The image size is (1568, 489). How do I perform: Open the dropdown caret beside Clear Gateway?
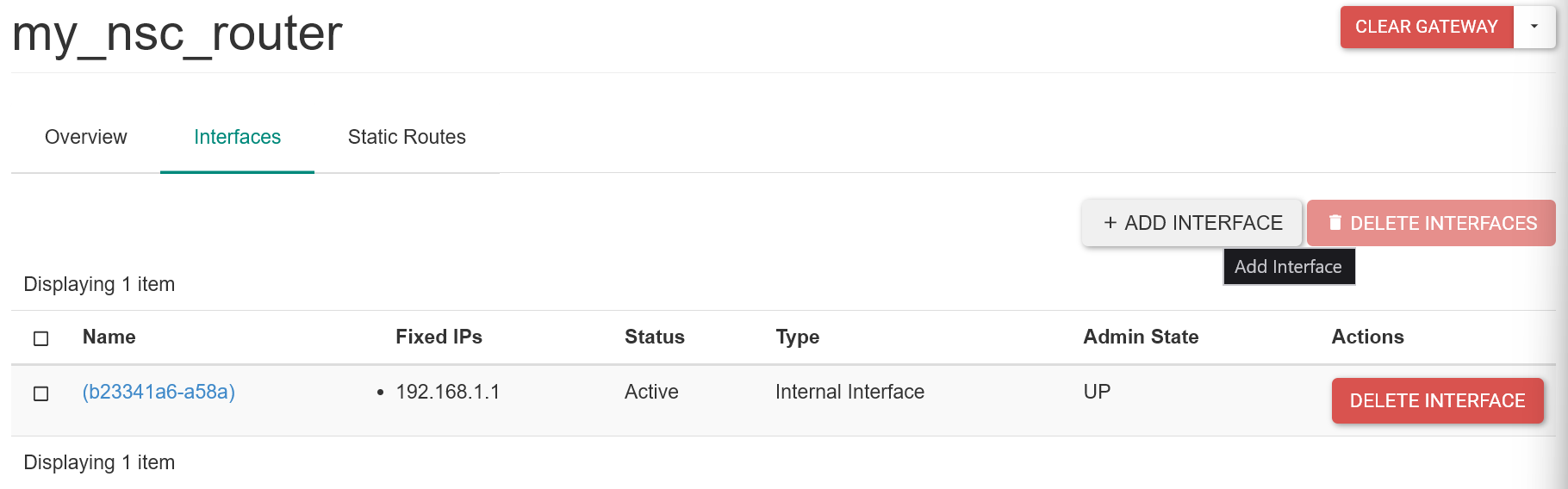[x=1534, y=27]
